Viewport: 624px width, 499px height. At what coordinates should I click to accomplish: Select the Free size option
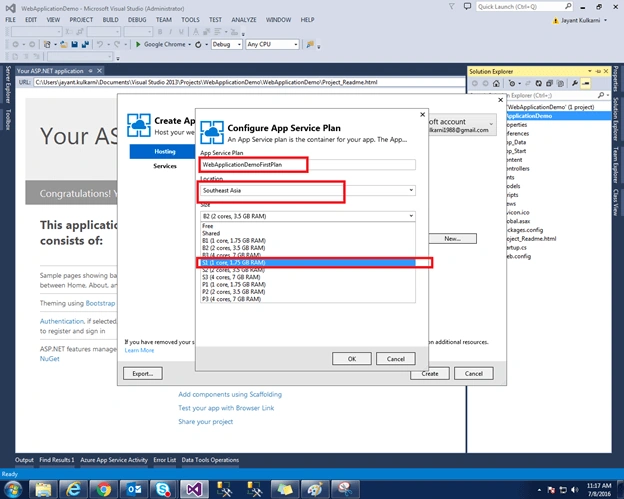pyautogui.click(x=308, y=226)
